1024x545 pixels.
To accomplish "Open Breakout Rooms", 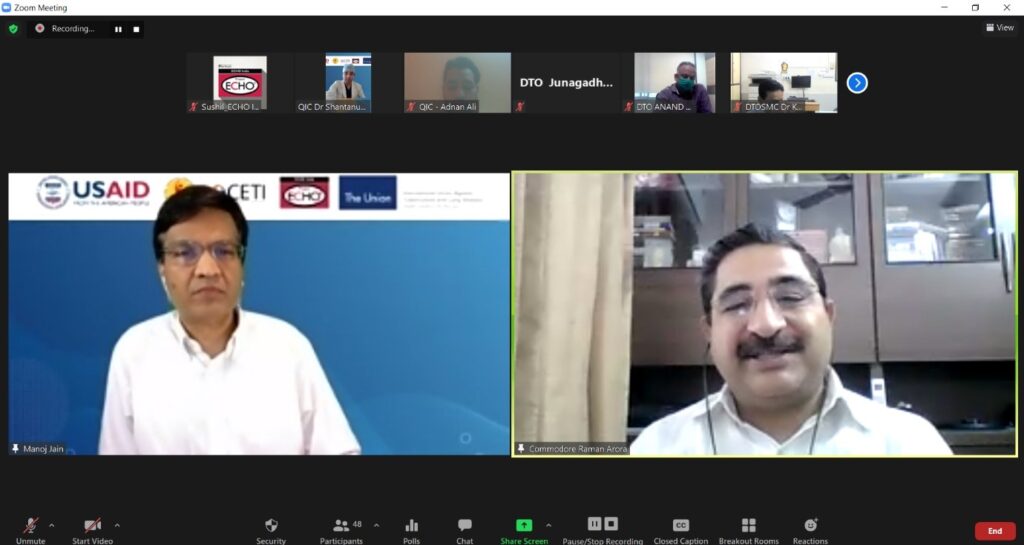I will [x=748, y=529].
